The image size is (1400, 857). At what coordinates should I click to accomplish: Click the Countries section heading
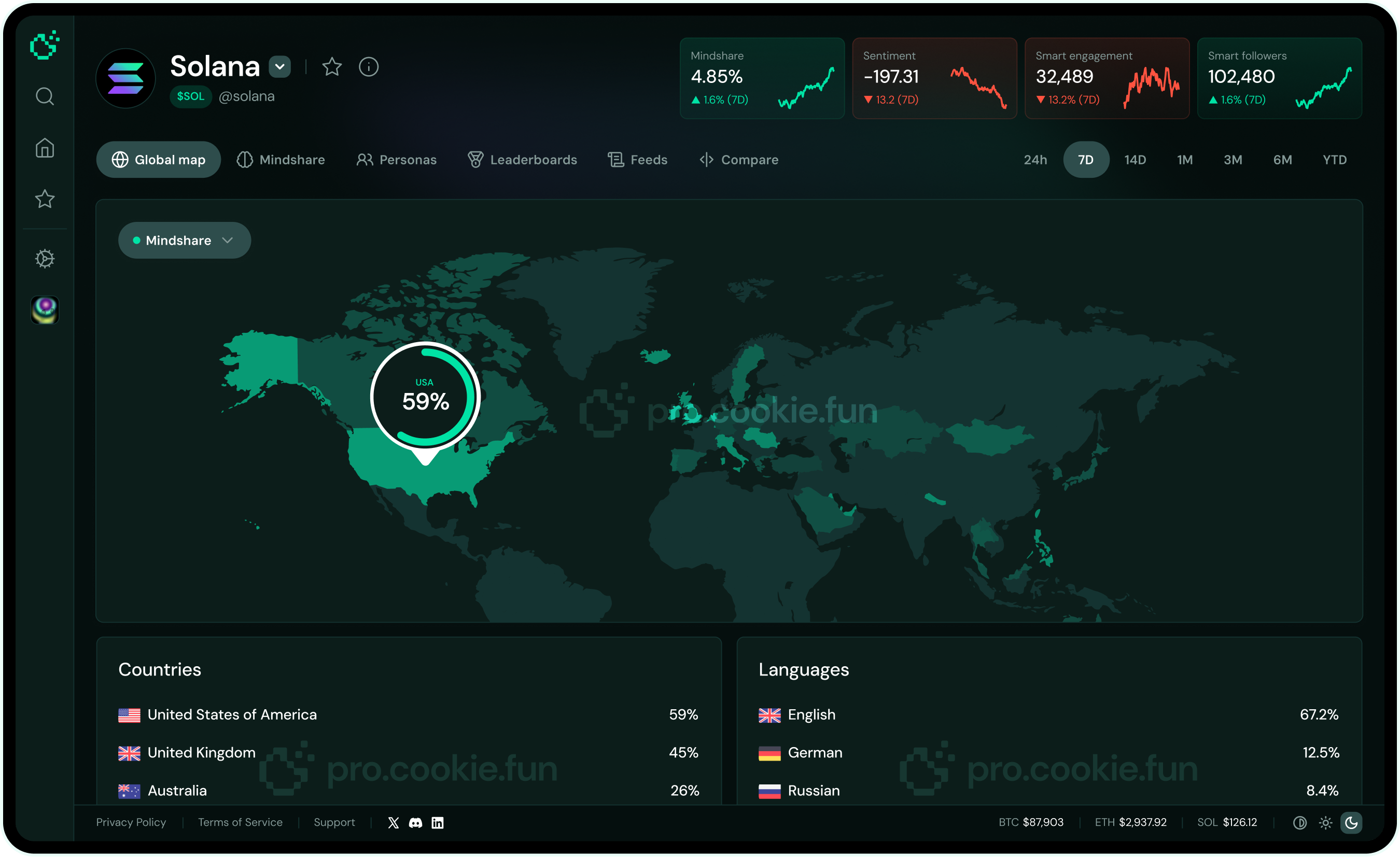[160, 670]
